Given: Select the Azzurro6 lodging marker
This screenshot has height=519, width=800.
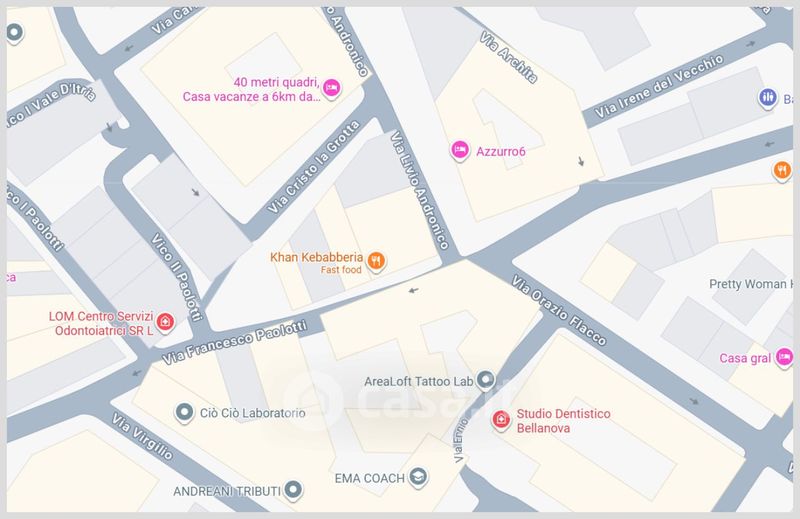Looking at the screenshot, I should pos(460,151).
